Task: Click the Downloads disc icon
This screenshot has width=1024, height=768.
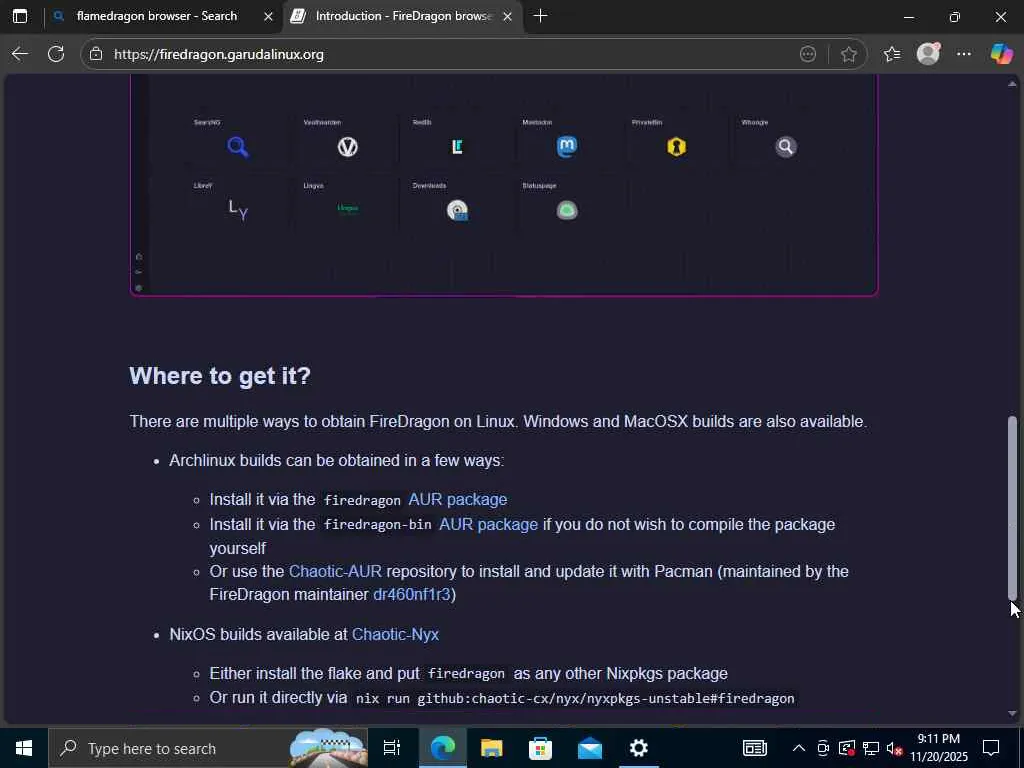Action: coord(457,210)
